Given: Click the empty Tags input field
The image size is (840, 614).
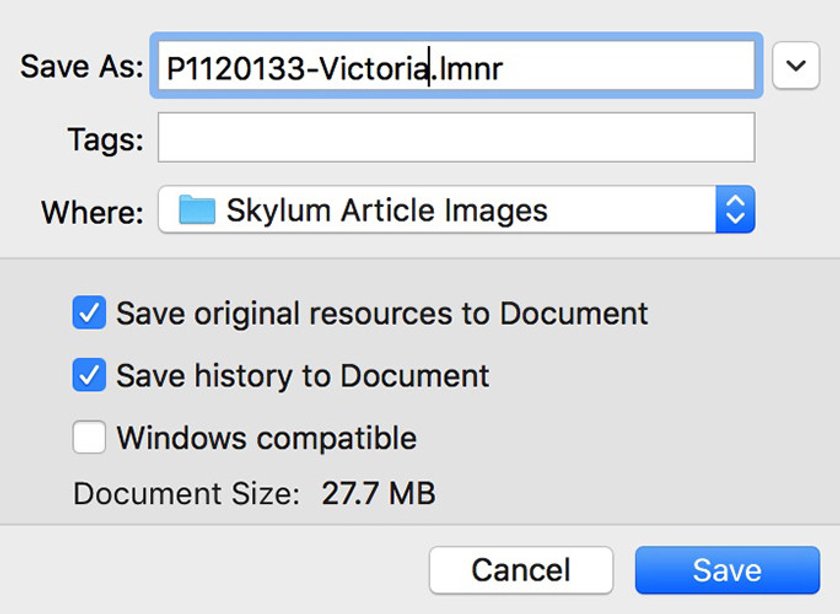Looking at the screenshot, I should [456, 137].
